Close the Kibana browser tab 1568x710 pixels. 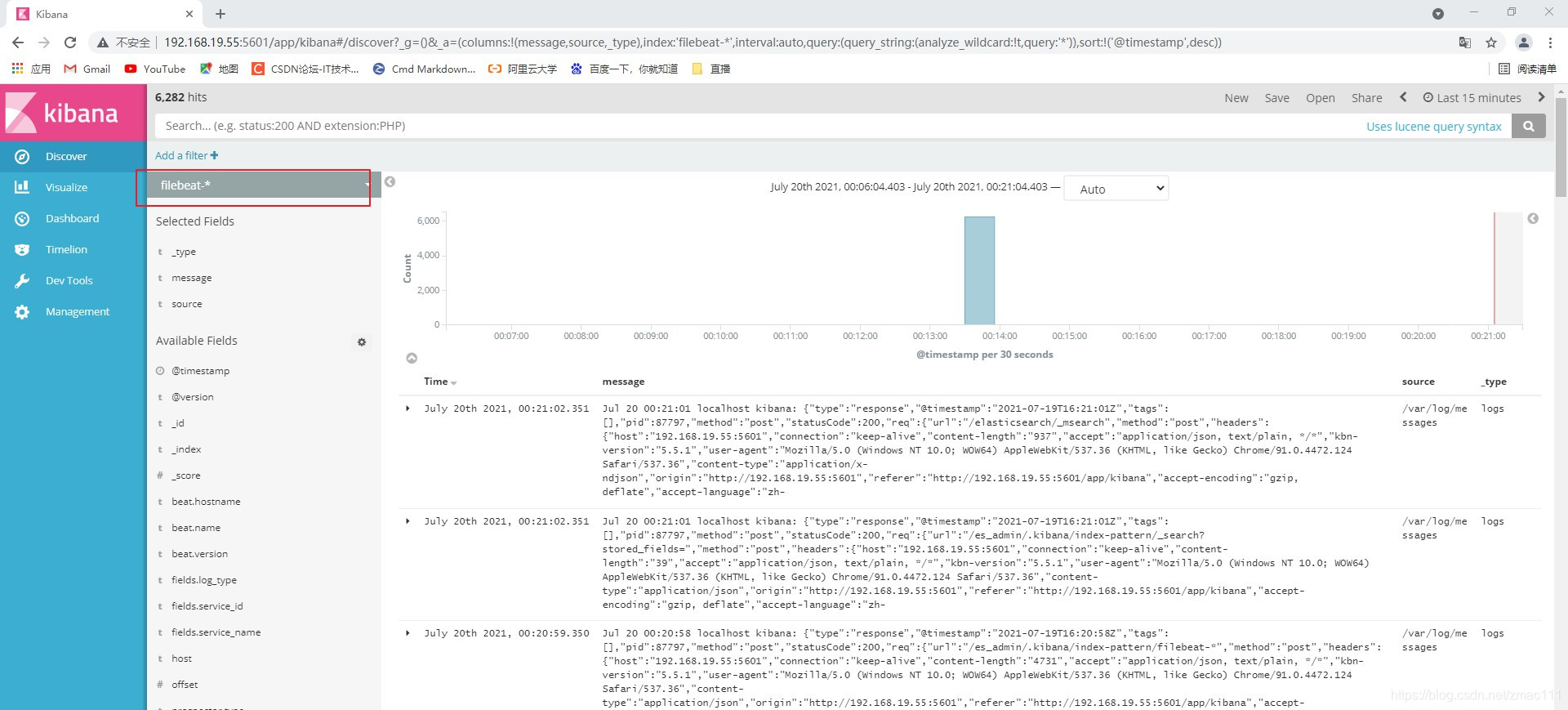(189, 14)
